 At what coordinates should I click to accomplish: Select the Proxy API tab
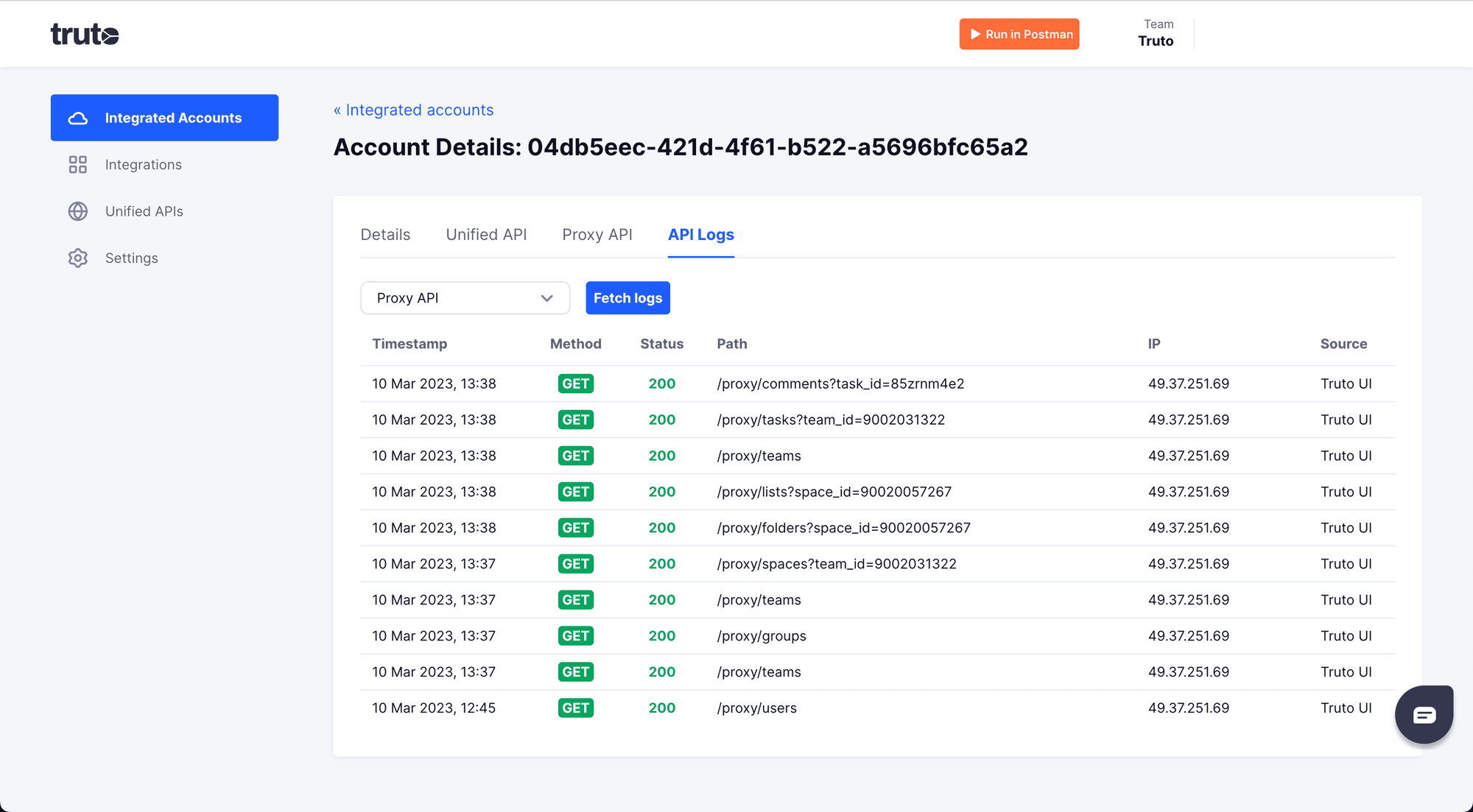(x=597, y=234)
